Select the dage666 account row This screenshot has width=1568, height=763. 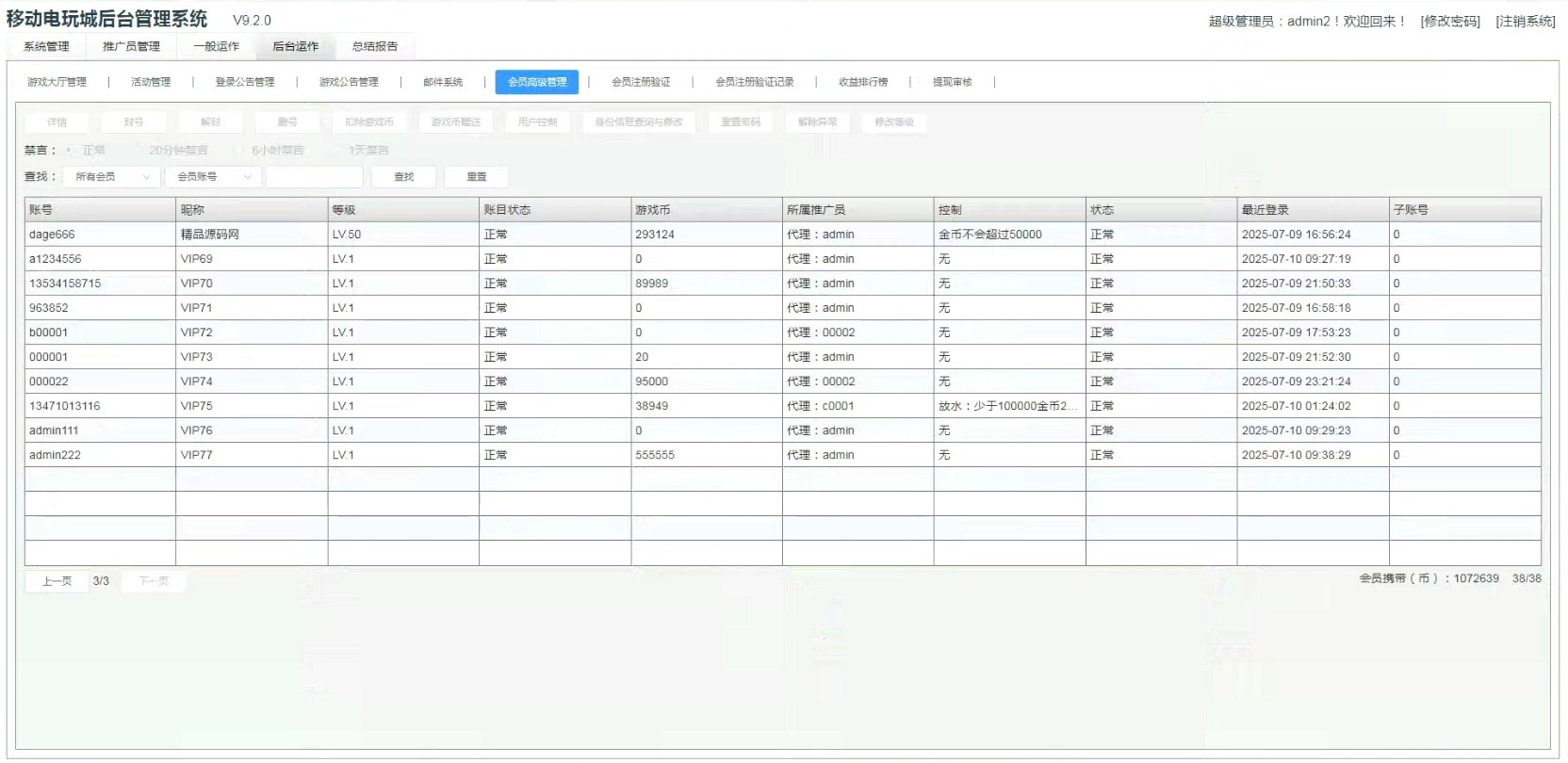[x=52, y=235]
